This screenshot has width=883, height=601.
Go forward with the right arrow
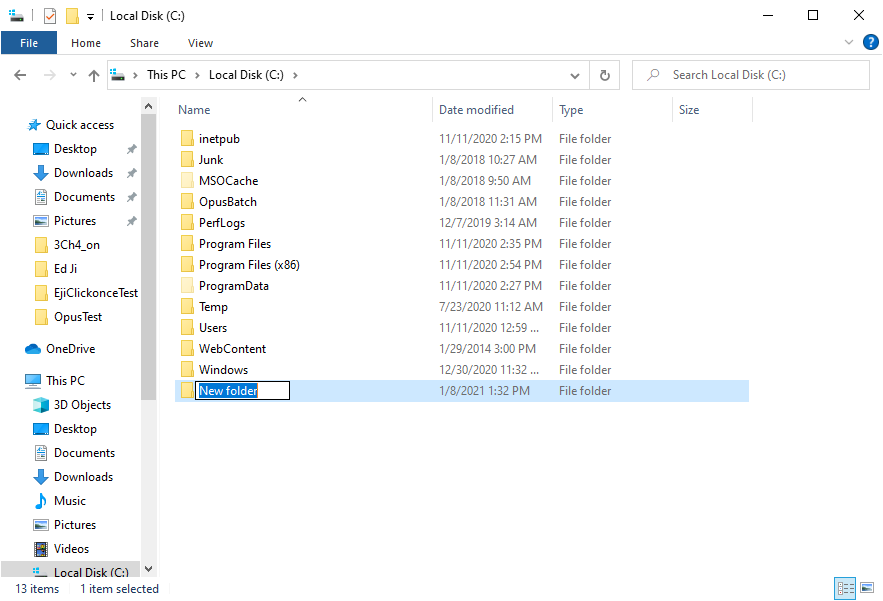point(50,75)
